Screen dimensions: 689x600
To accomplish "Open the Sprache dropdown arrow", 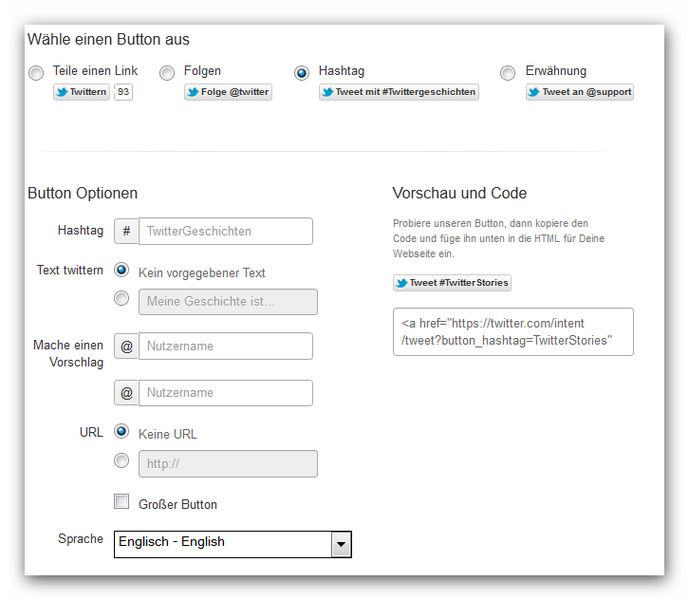I will pyautogui.click(x=341, y=544).
